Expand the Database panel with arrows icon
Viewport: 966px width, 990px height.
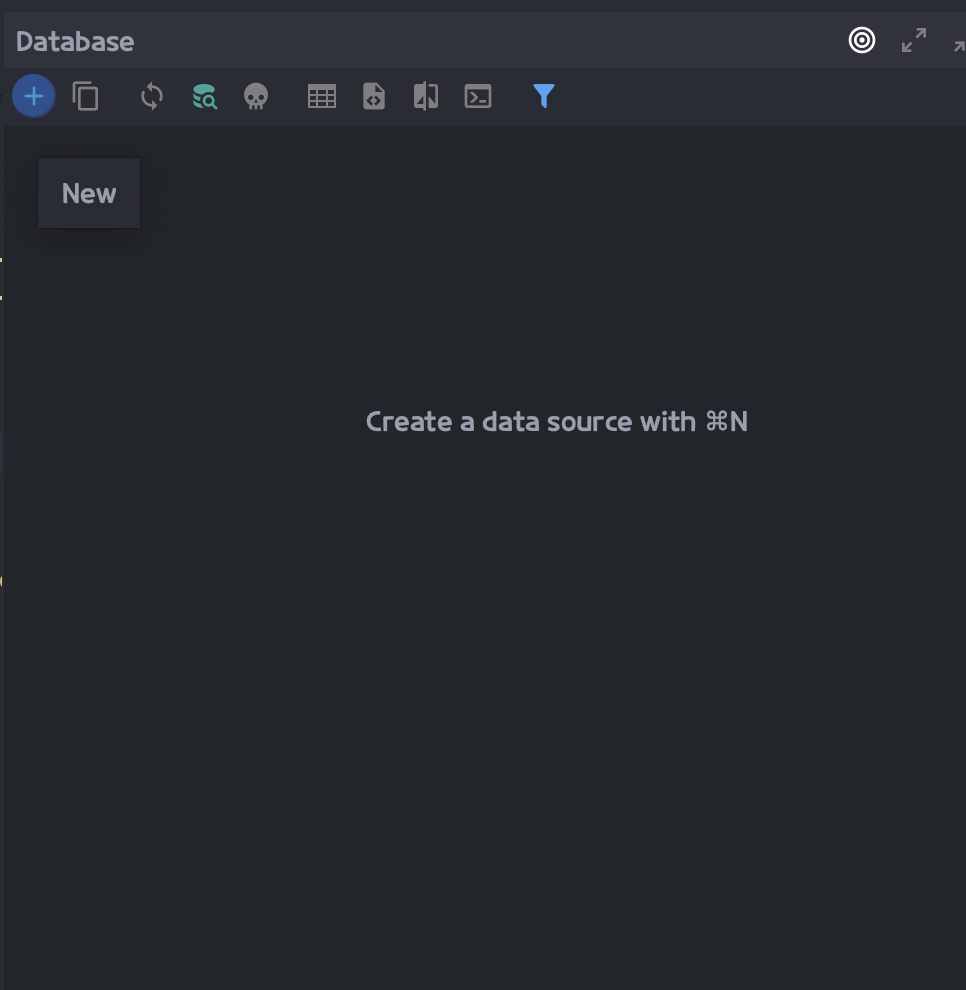tap(914, 40)
